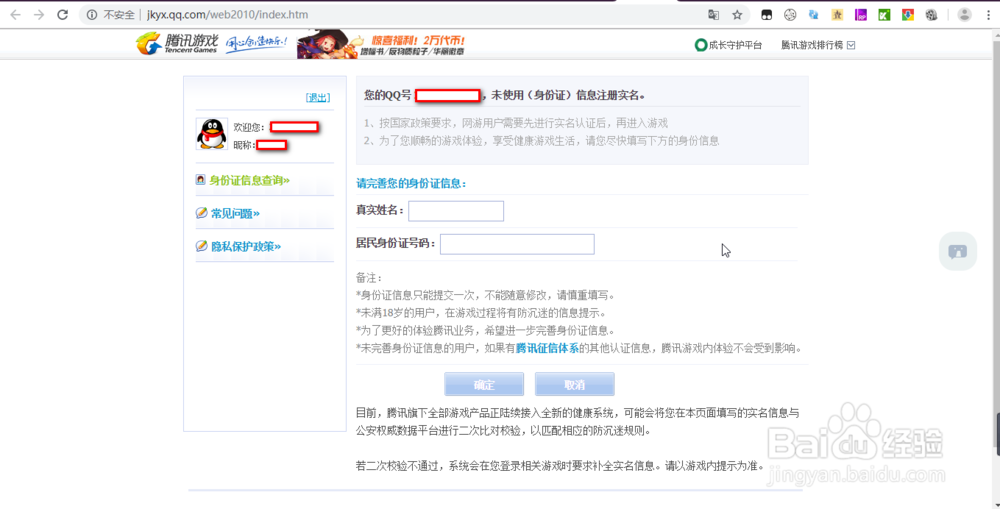
Task: Click the QQ penguin avatar
Action: [x=212, y=134]
